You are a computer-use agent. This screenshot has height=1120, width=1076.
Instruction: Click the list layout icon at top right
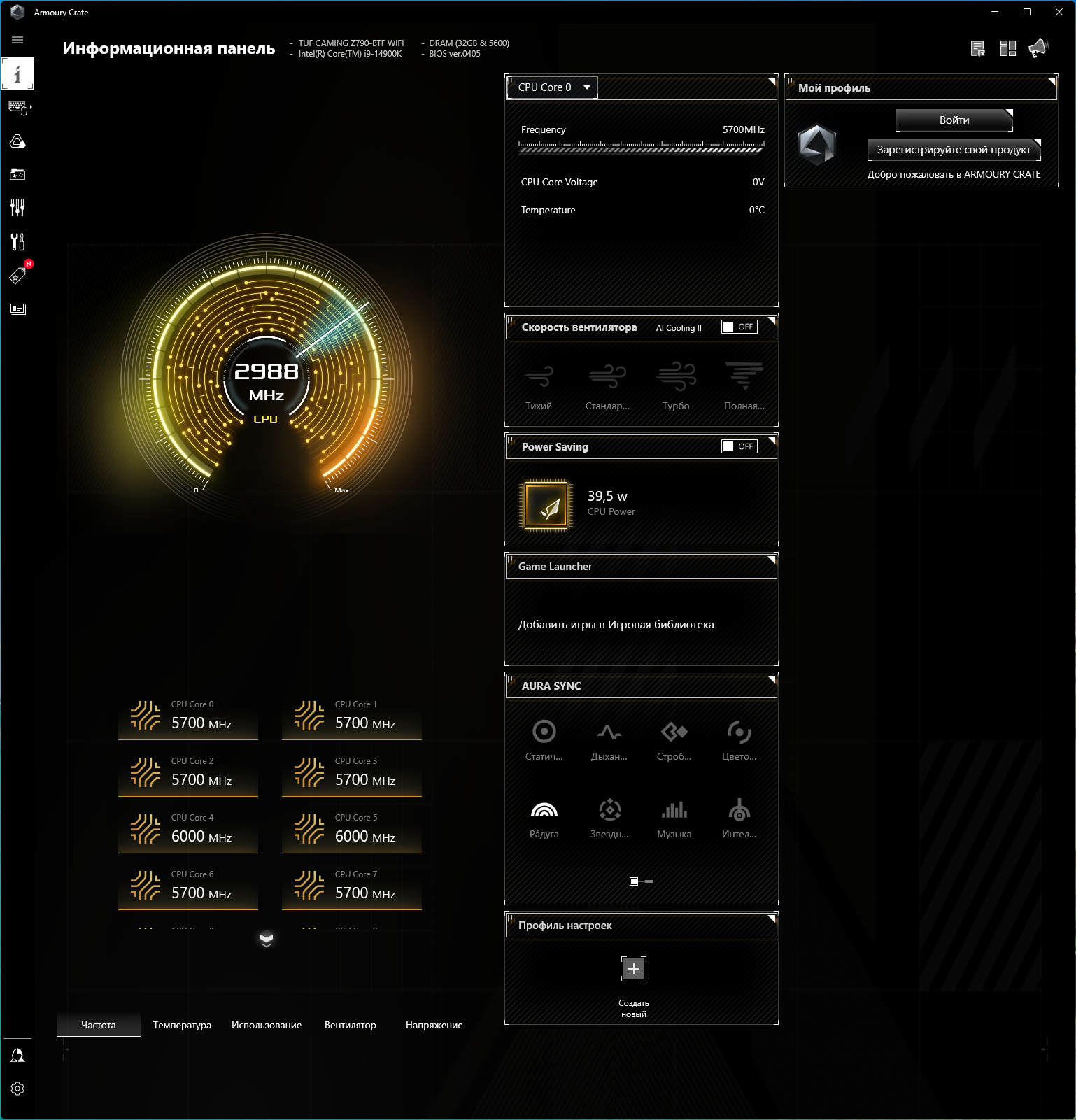pos(978,48)
